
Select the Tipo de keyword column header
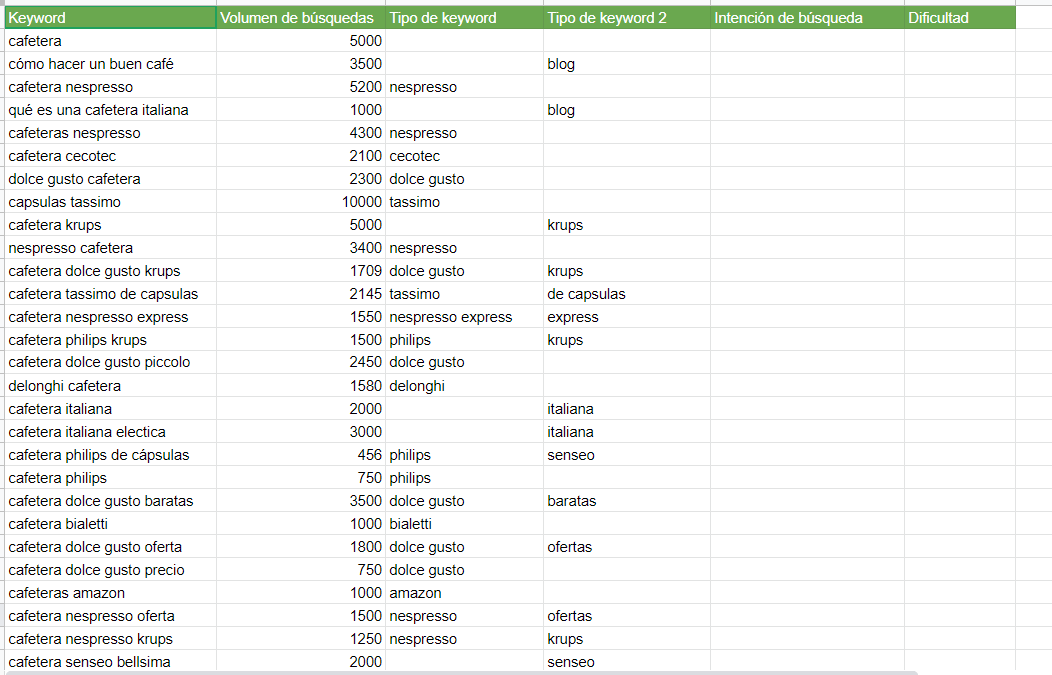pos(462,16)
